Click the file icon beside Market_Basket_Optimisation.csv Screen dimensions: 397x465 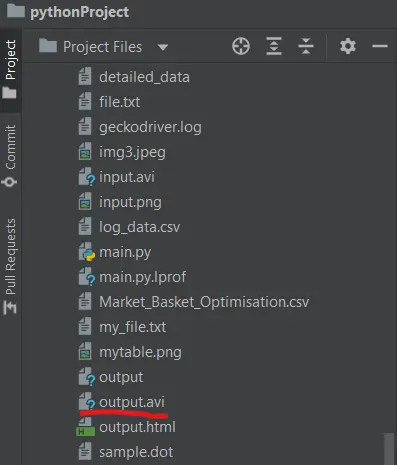pos(85,301)
